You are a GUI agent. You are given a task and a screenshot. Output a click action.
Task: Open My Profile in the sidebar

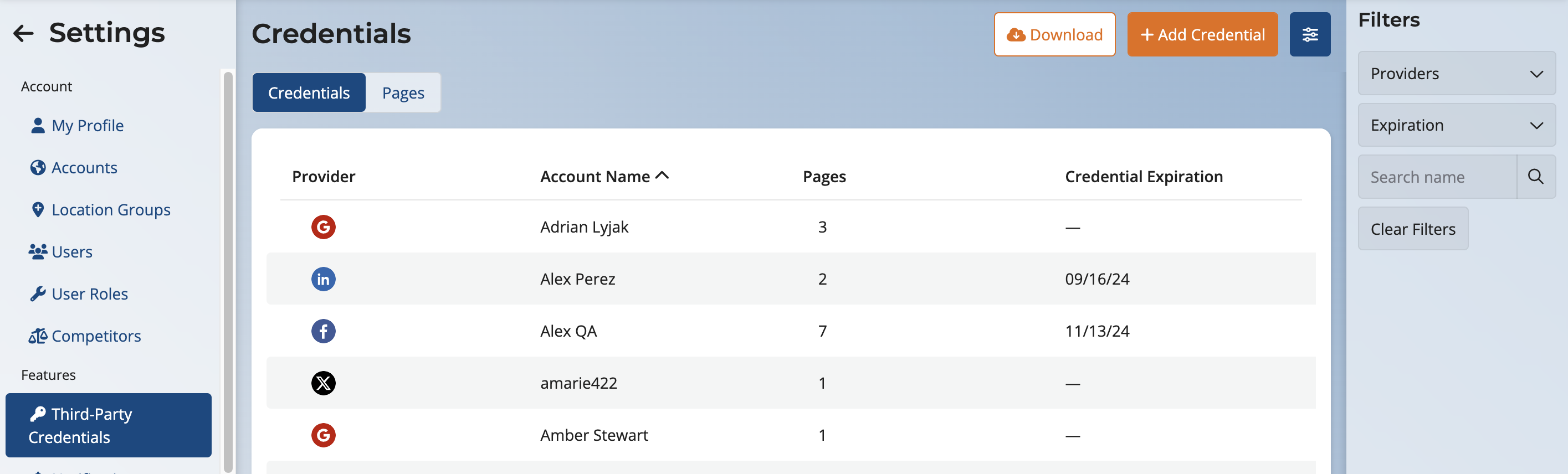87,126
